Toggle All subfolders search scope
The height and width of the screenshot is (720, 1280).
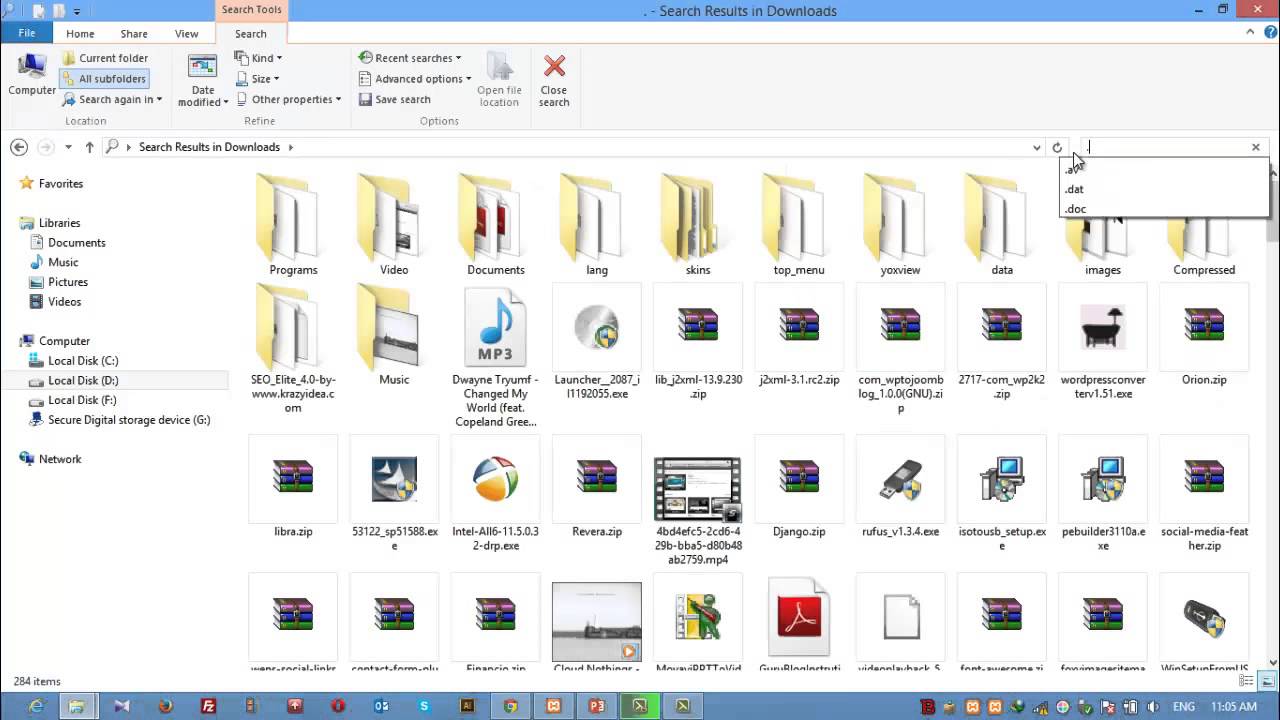click(103, 79)
